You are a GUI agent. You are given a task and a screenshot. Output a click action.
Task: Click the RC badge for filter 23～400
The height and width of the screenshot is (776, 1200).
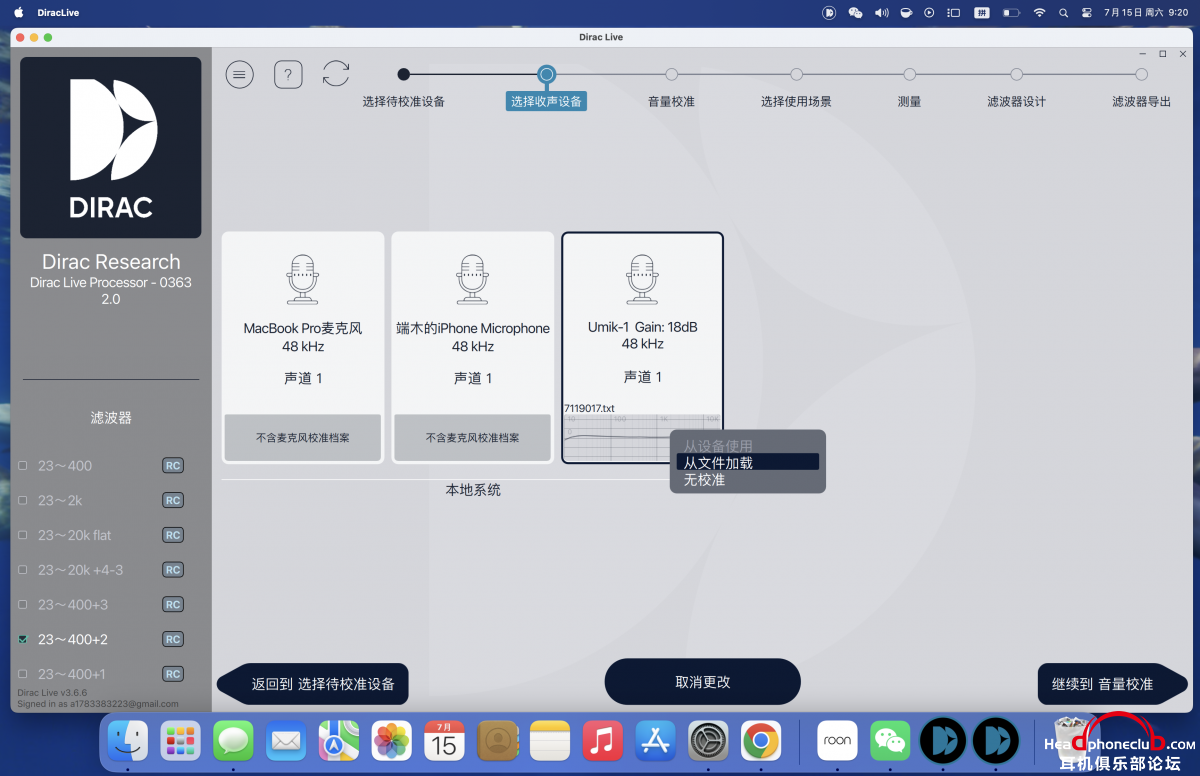(173, 466)
